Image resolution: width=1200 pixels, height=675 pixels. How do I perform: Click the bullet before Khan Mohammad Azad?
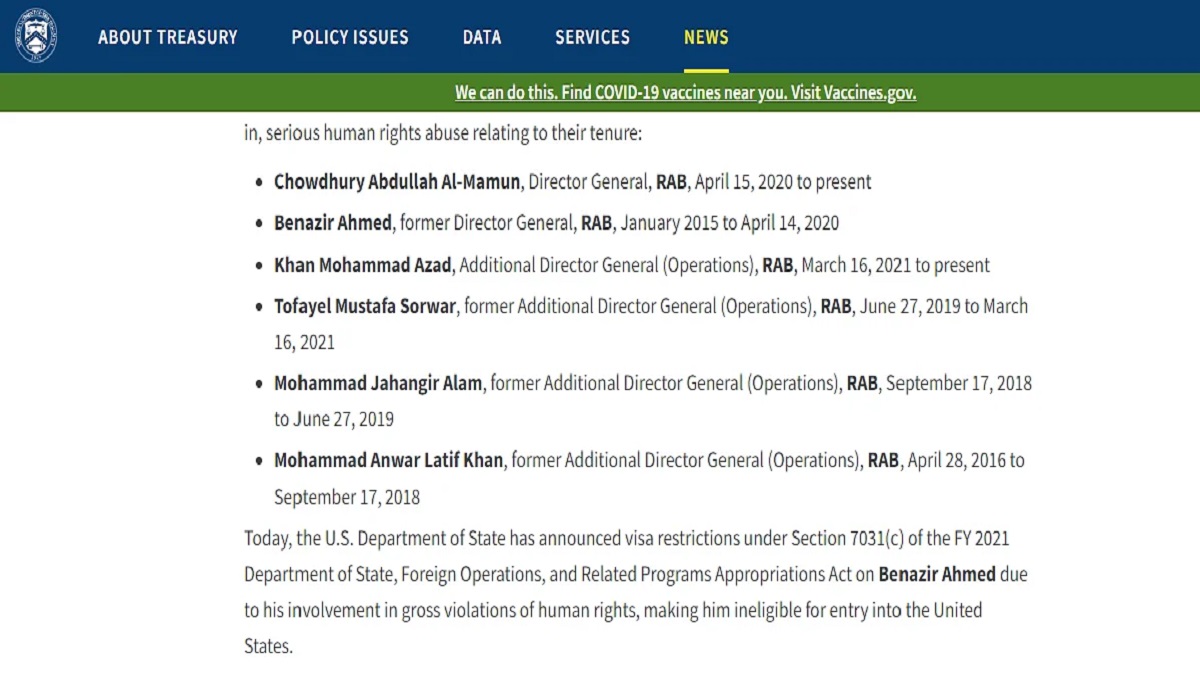coord(260,266)
